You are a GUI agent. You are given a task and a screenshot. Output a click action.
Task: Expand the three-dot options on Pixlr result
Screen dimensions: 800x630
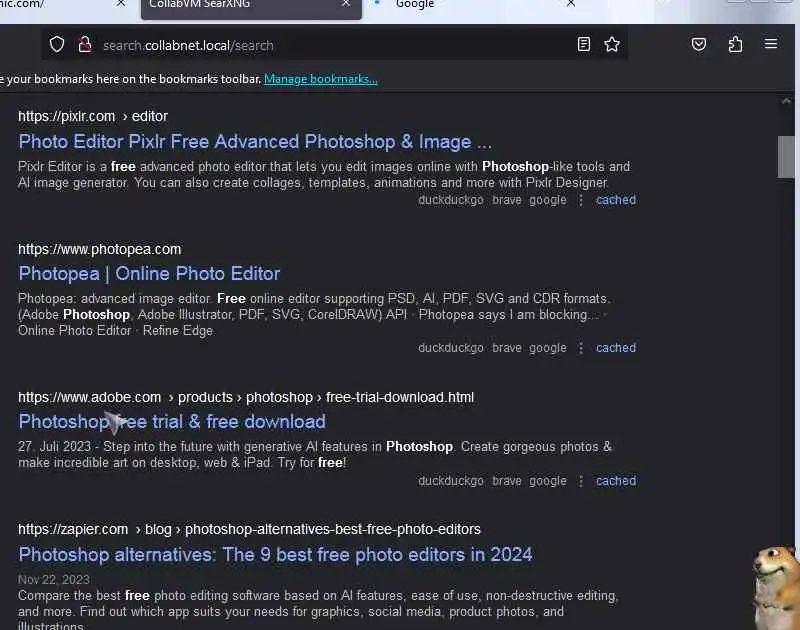[x=581, y=200]
